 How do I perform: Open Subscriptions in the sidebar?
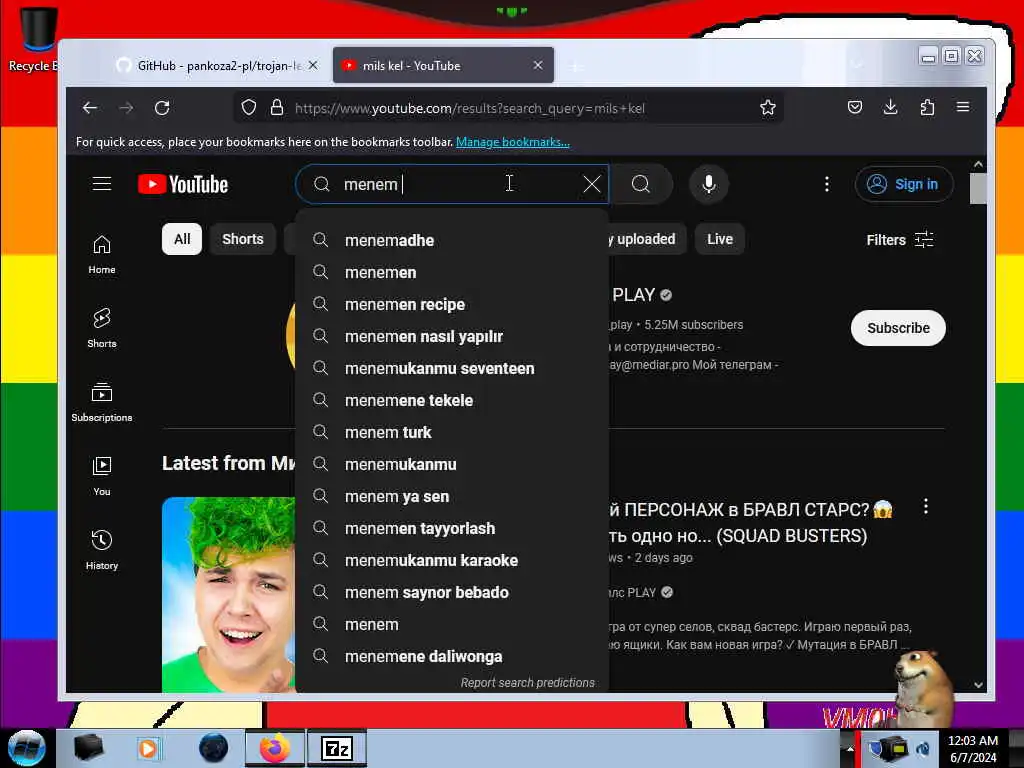(x=102, y=402)
